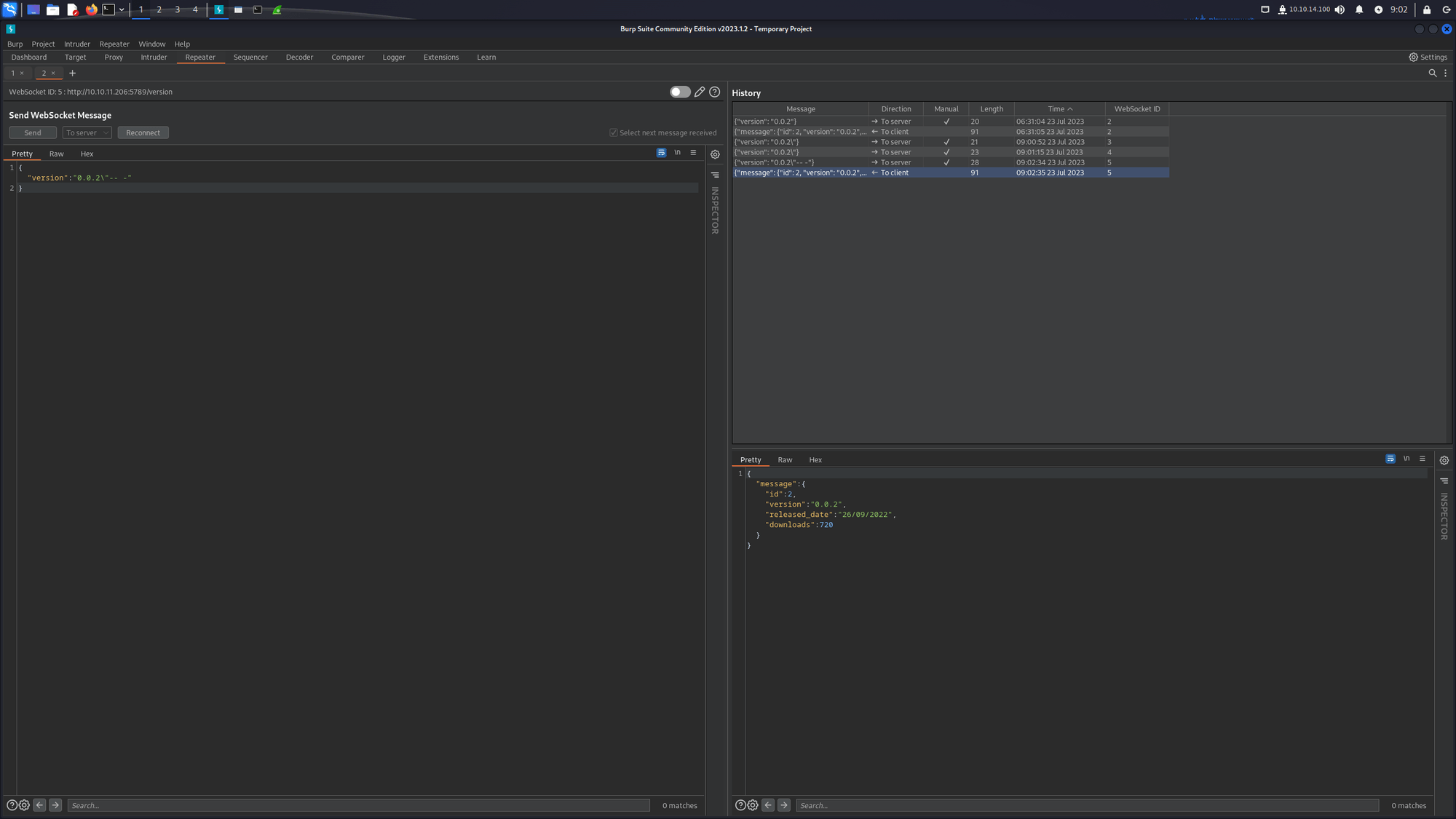This screenshot has height=819, width=1456.
Task: Go to the previous request search match
Action: click(40, 805)
